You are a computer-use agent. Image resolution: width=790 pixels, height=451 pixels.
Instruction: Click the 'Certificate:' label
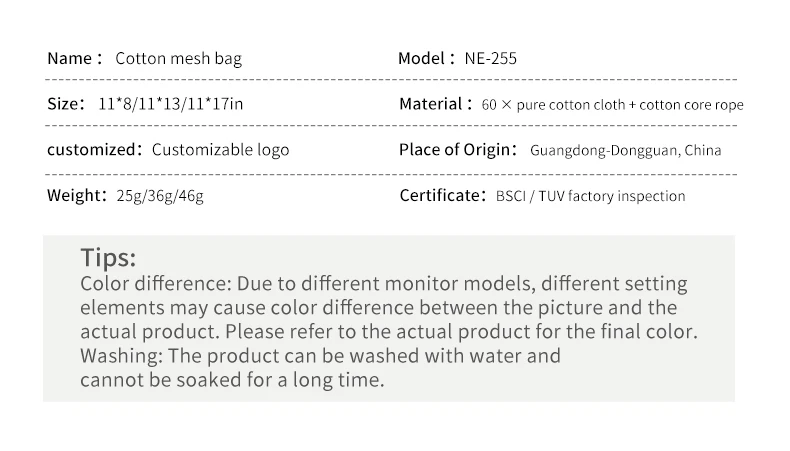pos(441,195)
